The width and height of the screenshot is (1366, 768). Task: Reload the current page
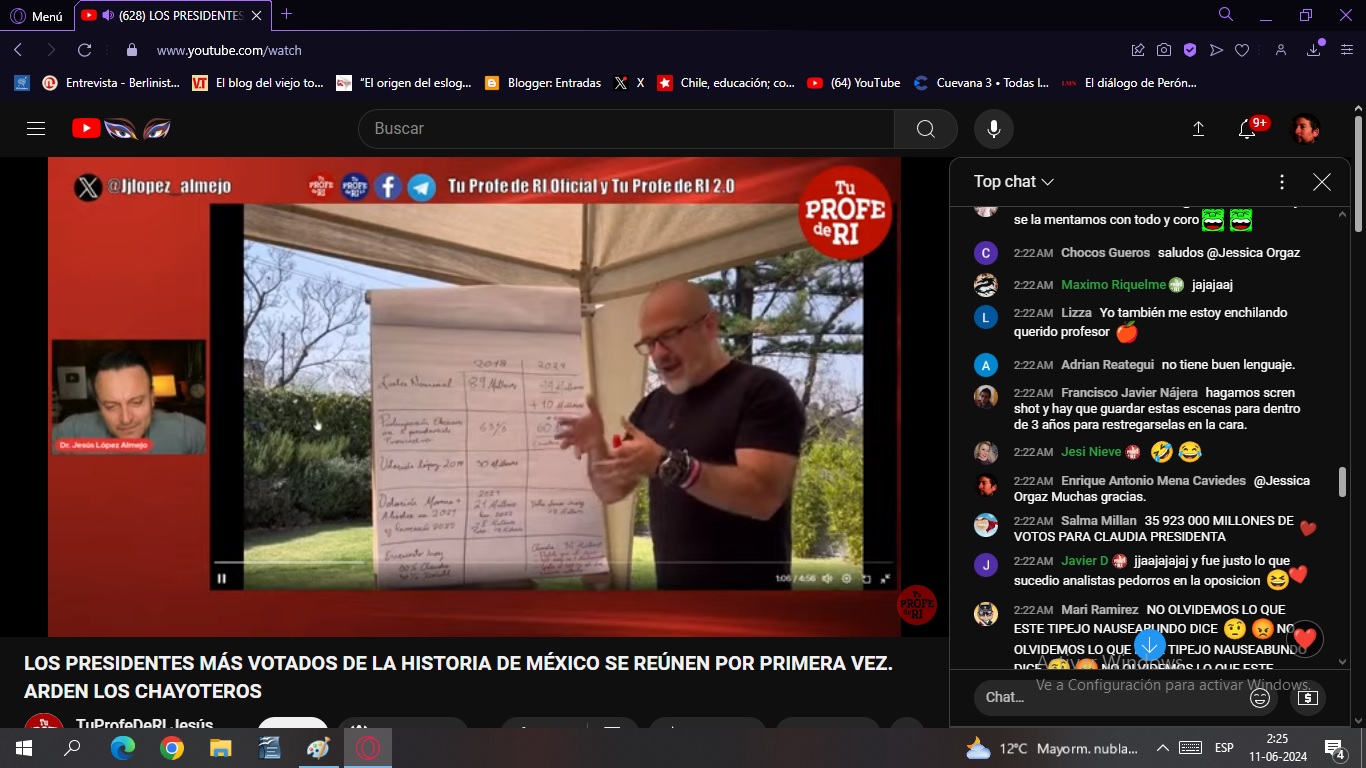[x=84, y=50]
